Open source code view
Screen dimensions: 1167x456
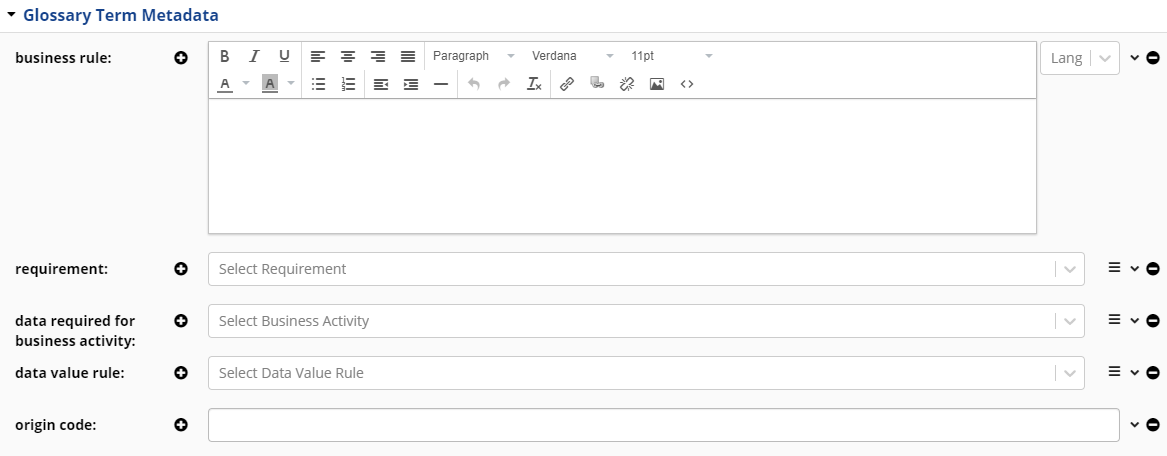coord(687,84)
